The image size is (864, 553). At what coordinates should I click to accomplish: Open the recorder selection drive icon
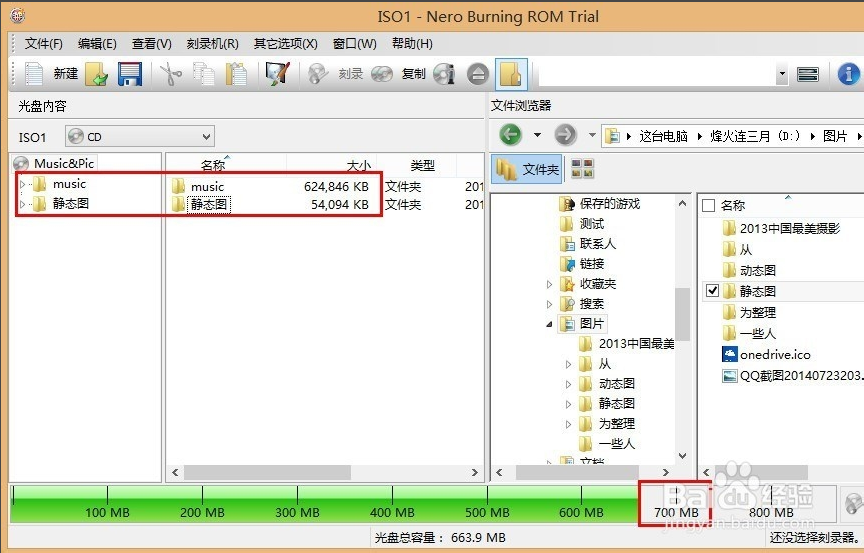point(808,74)
